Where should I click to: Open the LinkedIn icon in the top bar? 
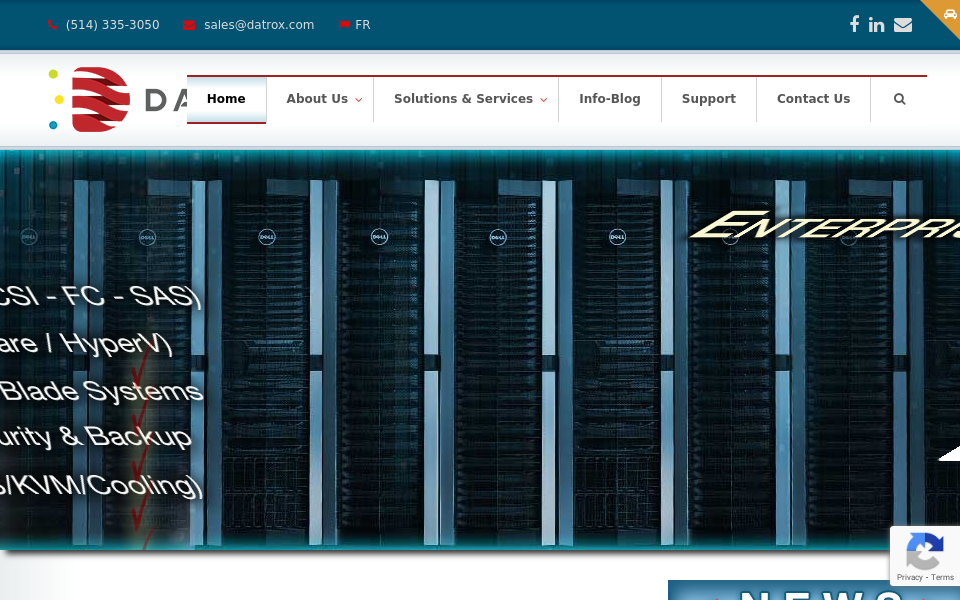[877, 24]
